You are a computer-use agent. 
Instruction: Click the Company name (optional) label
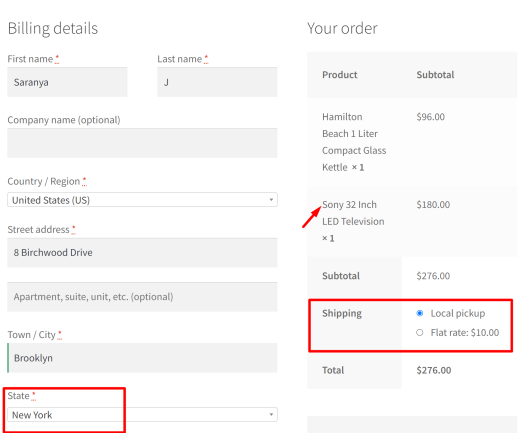[64, 120]
